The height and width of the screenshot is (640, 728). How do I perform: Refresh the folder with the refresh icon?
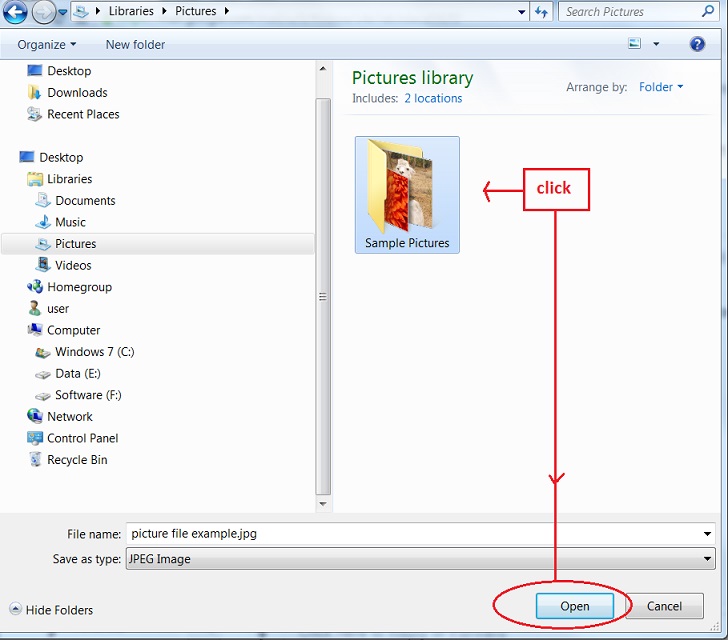(541, 12)
